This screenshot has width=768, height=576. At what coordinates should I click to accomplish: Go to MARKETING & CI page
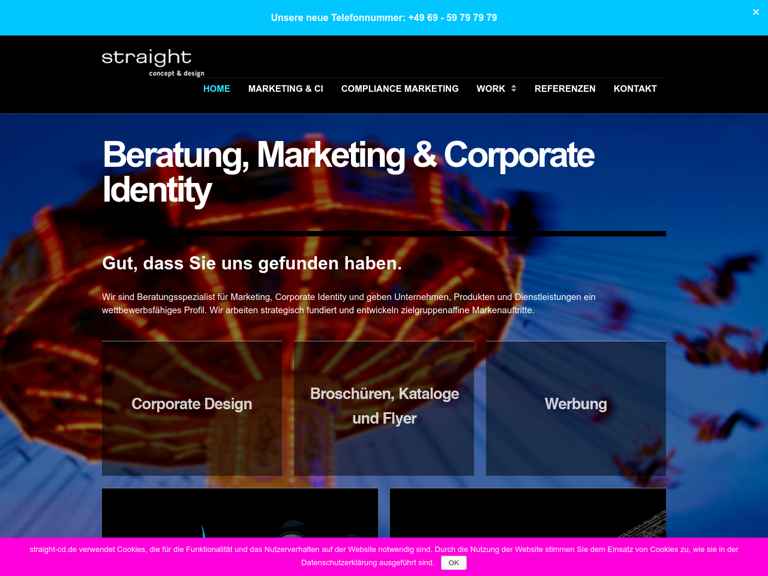(286, 89)
